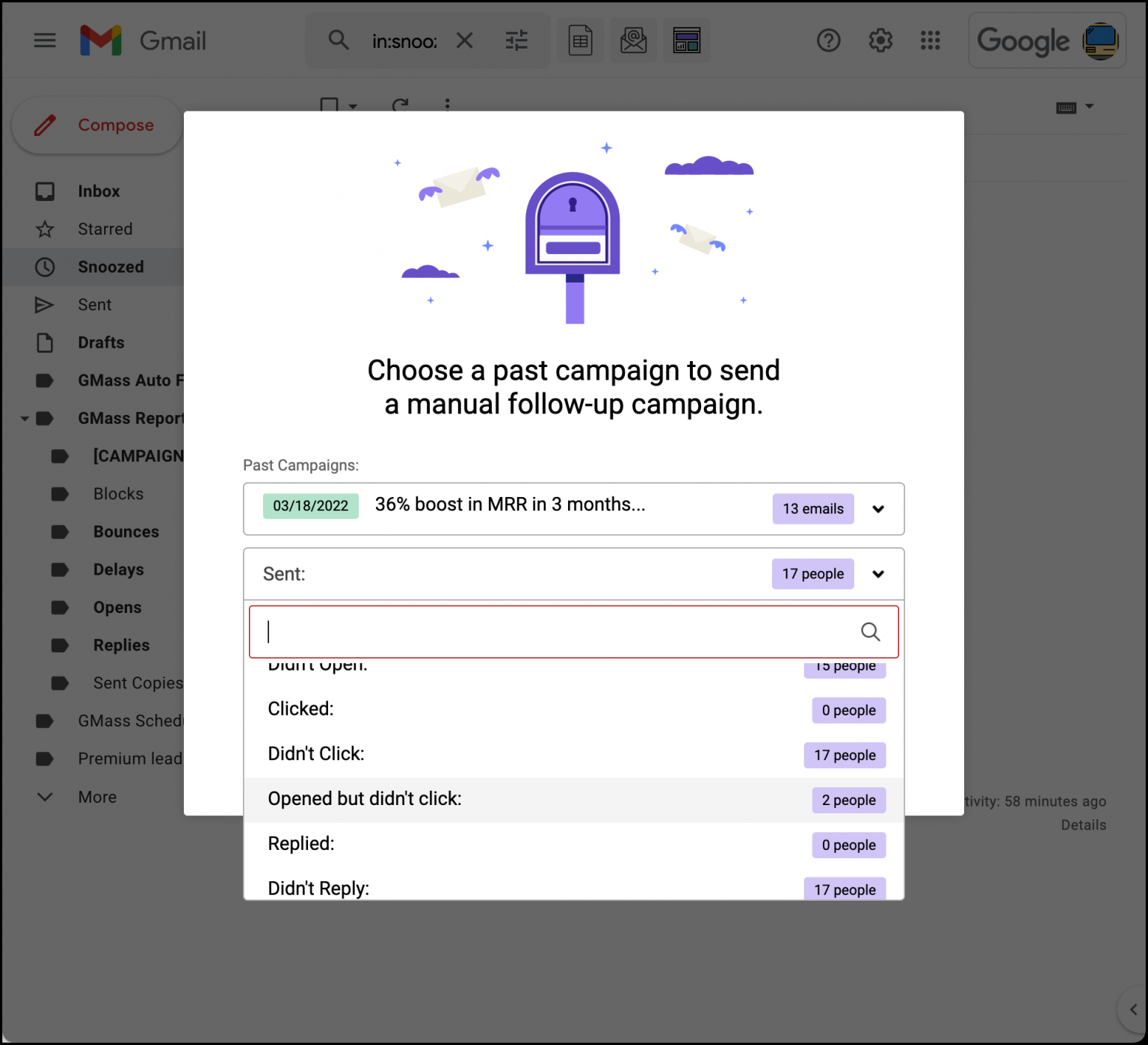This screenshot has width=1148, height=1045.
Task: Open the Settings gear icon
Action: (x=880, y=40)
